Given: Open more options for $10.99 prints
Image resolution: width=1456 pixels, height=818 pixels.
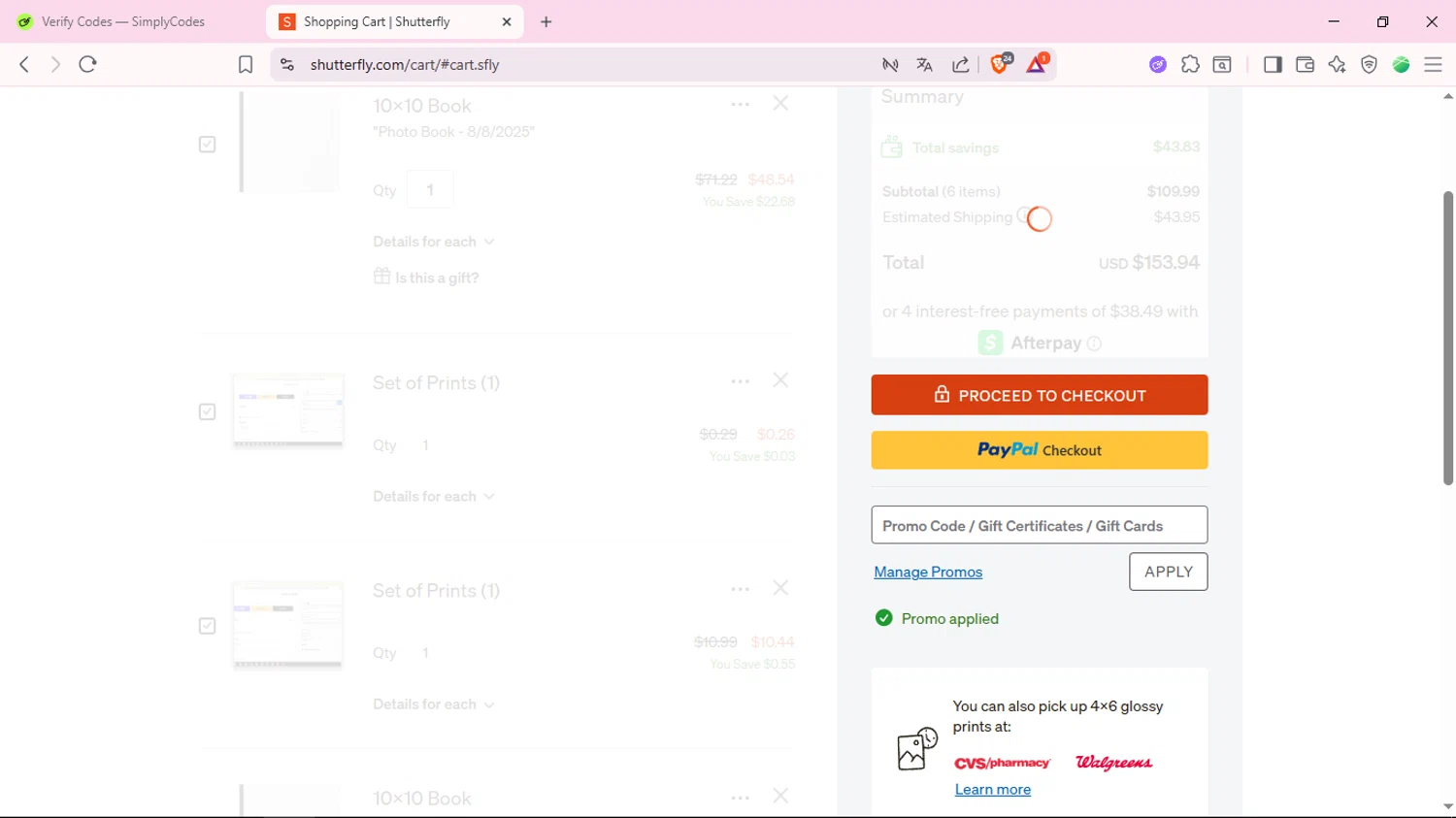Looking at the screenshot, I should (x=741, y=589).
